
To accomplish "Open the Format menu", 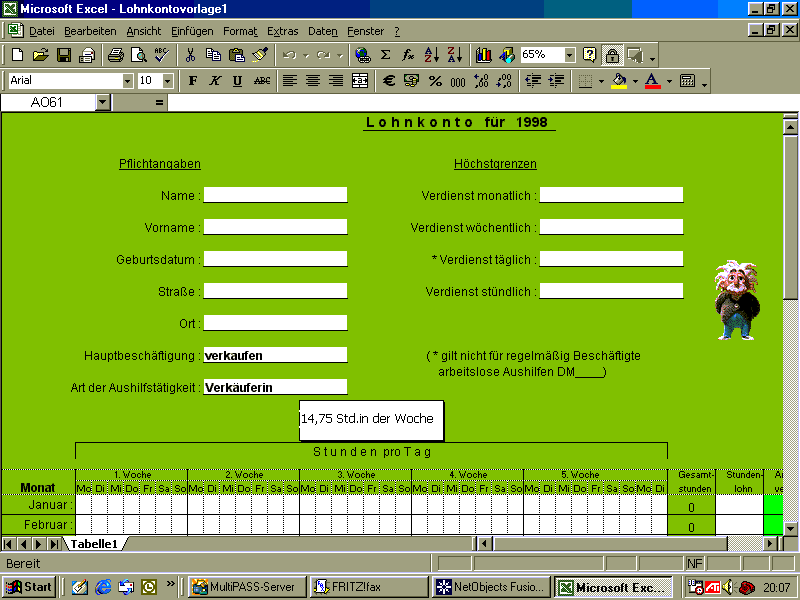I will (x=239, y=31).
